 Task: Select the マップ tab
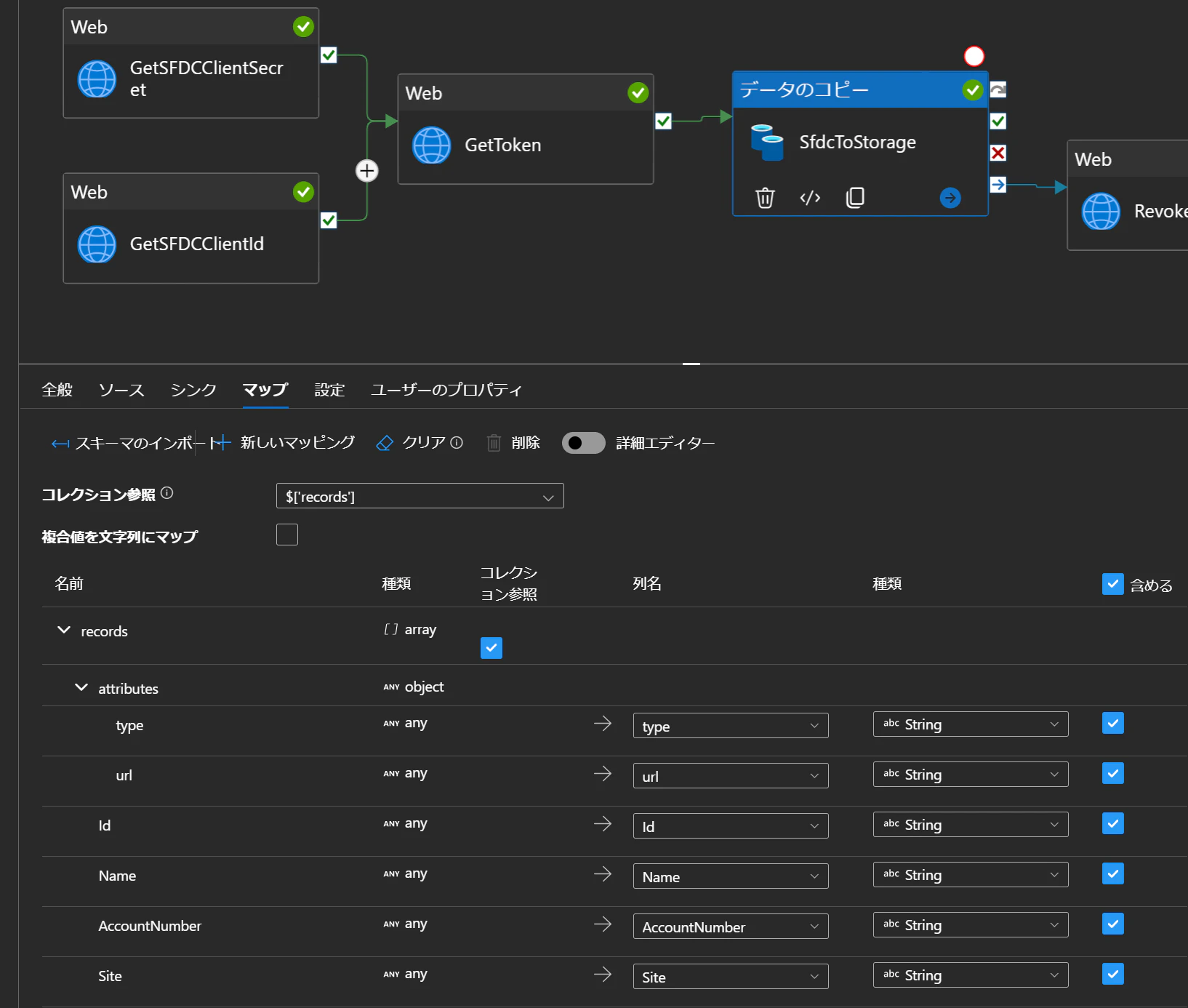(x=265, y=390)
